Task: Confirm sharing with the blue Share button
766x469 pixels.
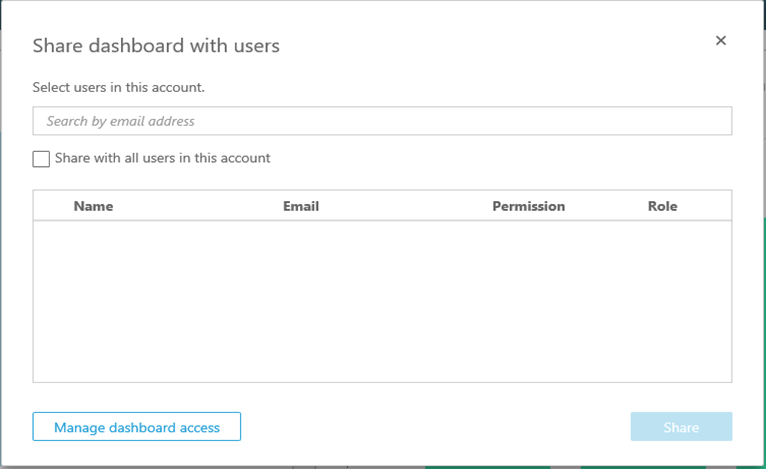Action: pos(681,426)
